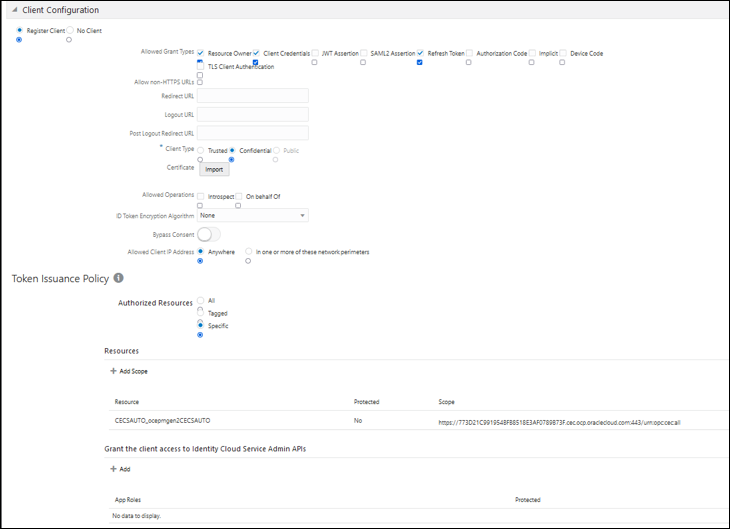The height and width of the screenshot is (529, 730).
Task: Select Specific authorized resources
Action: [x=201, y=325]
